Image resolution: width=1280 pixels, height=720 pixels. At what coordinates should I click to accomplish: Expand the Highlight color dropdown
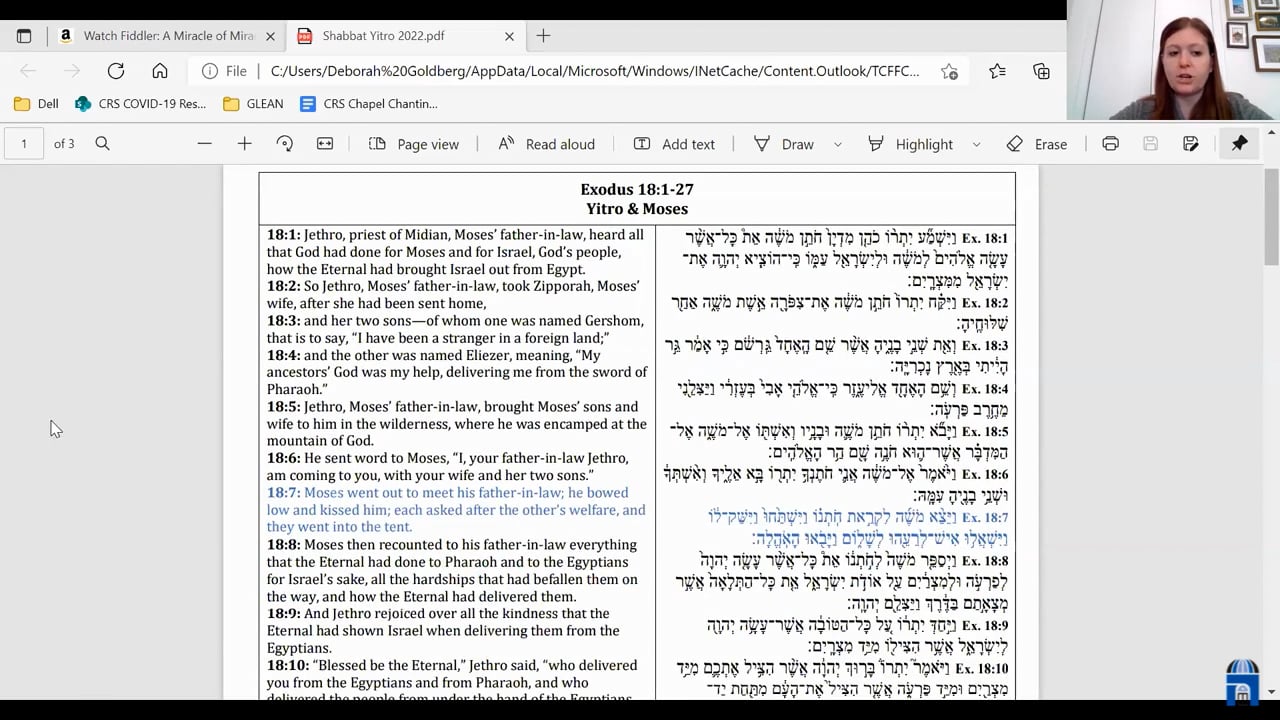point(976,144)
